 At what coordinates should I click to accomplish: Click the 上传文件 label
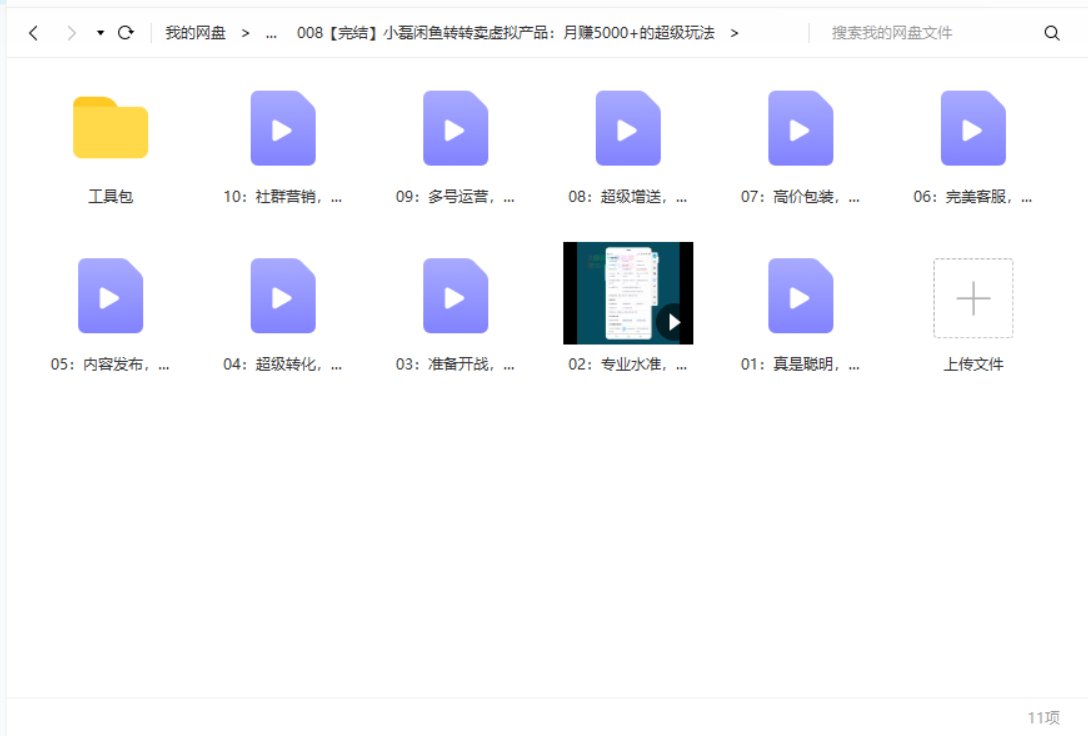[x=974, y=365]
